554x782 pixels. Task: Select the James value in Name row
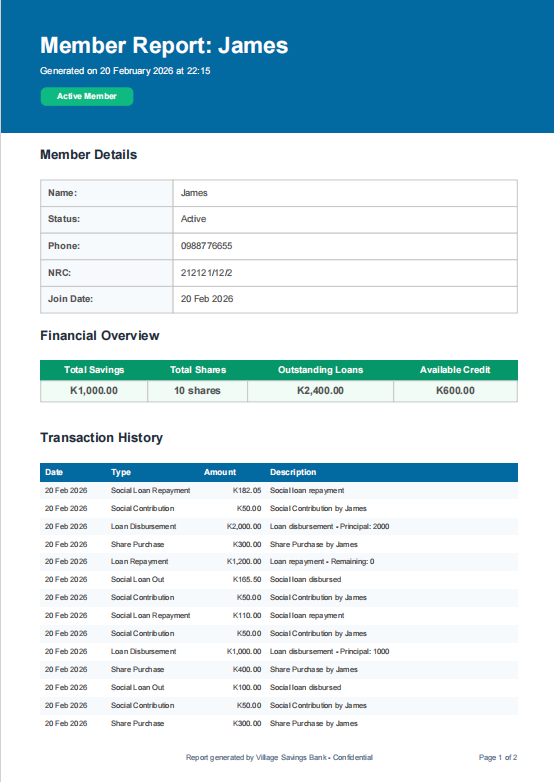(x=194, y=193)
